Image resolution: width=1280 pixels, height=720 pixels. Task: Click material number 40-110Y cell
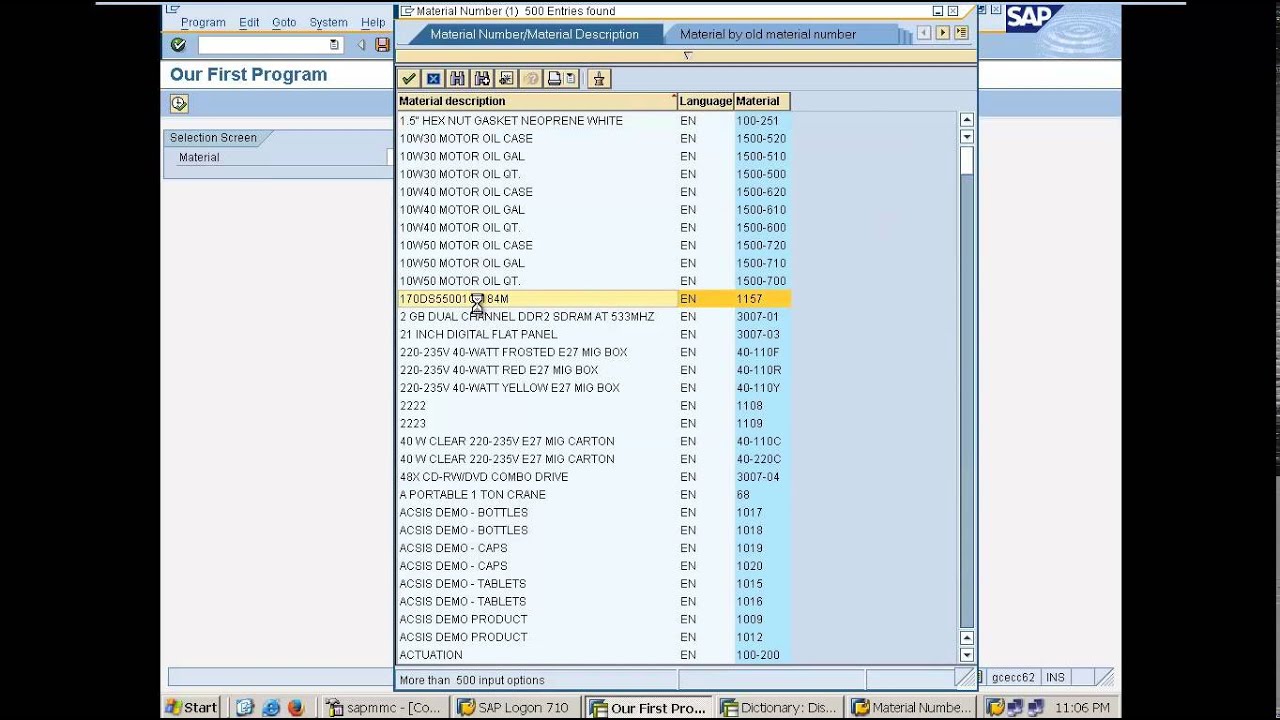click(x=762, y=388)
